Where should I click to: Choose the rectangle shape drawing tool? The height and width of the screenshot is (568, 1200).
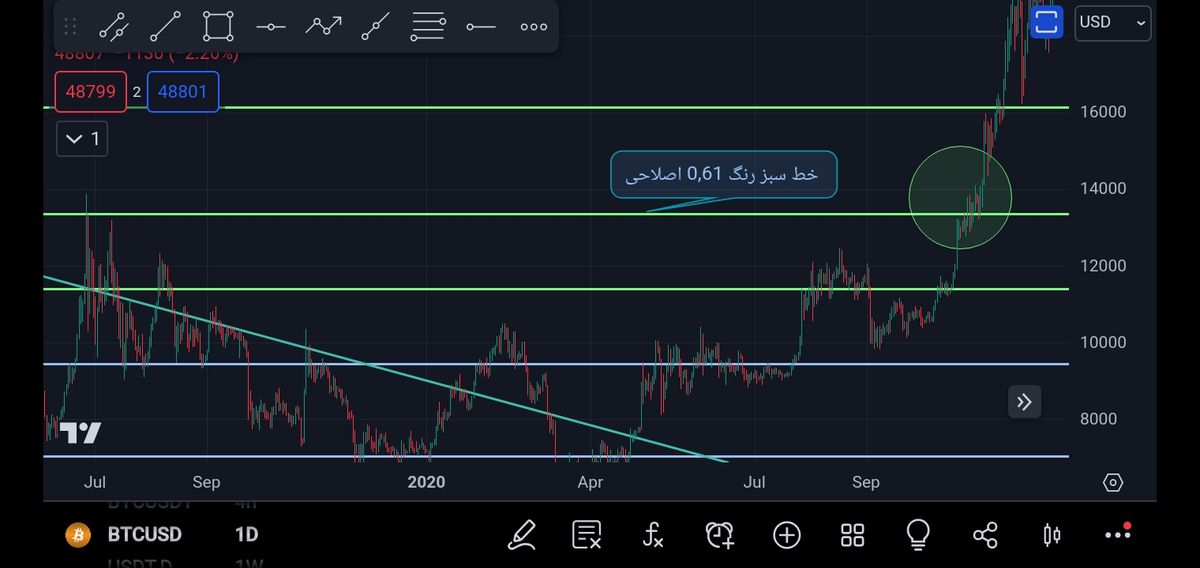coord(218,27)
